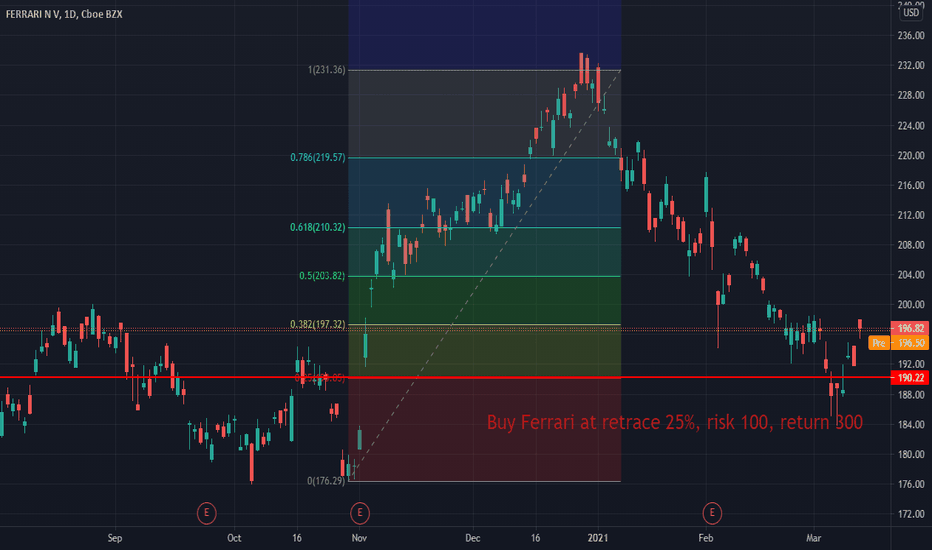This screenshot has width=932, height=550.
Task: Click the 184.00 price scale value
Action: (911, 424)
